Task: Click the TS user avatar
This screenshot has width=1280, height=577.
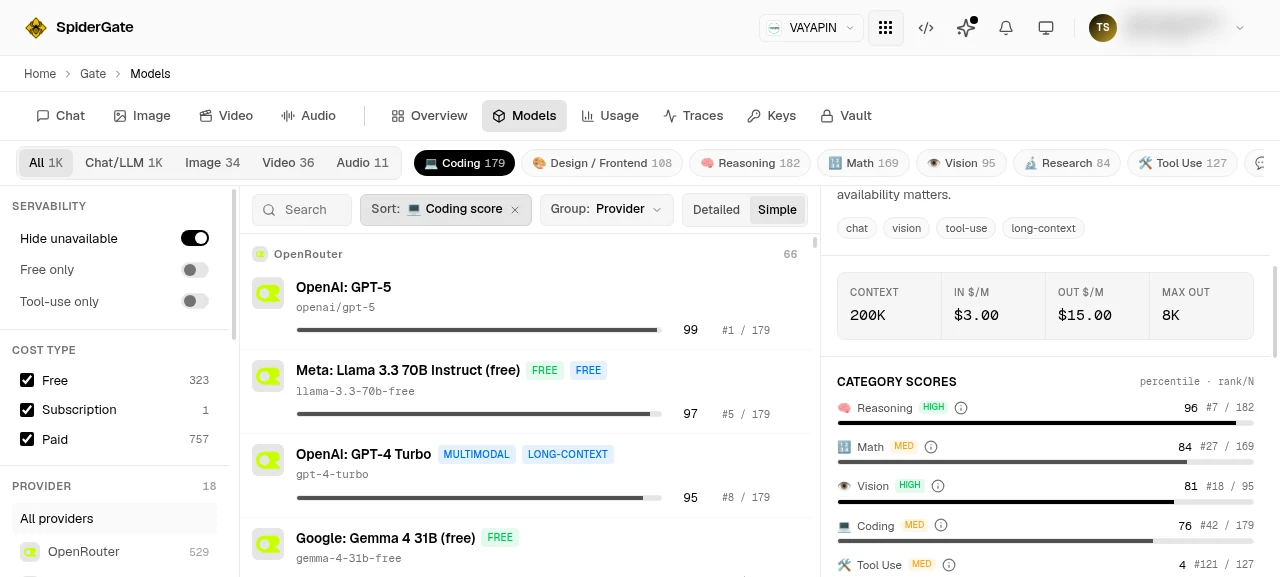Action: pos(1103,28)
